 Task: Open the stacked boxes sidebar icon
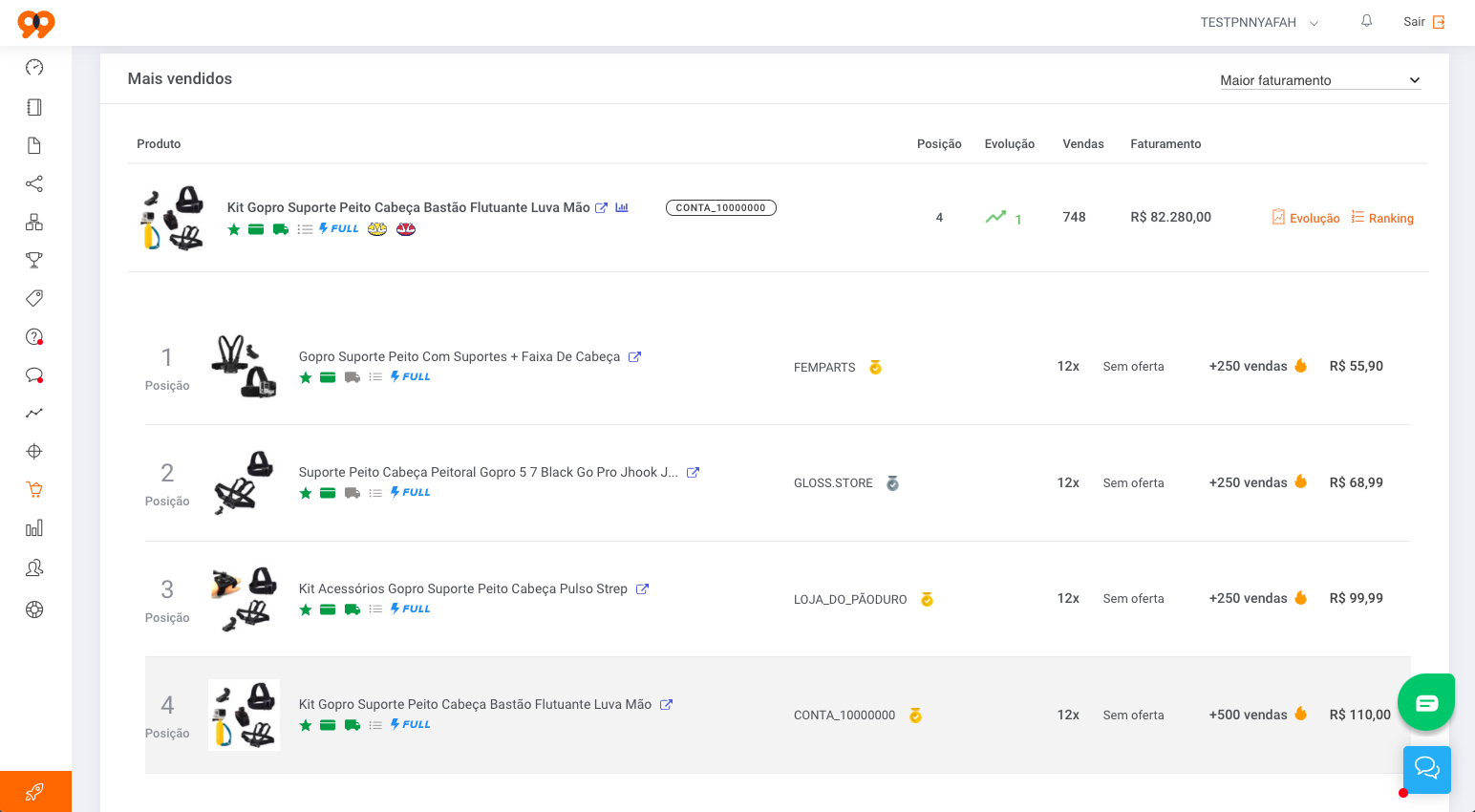tap(34, 222)
